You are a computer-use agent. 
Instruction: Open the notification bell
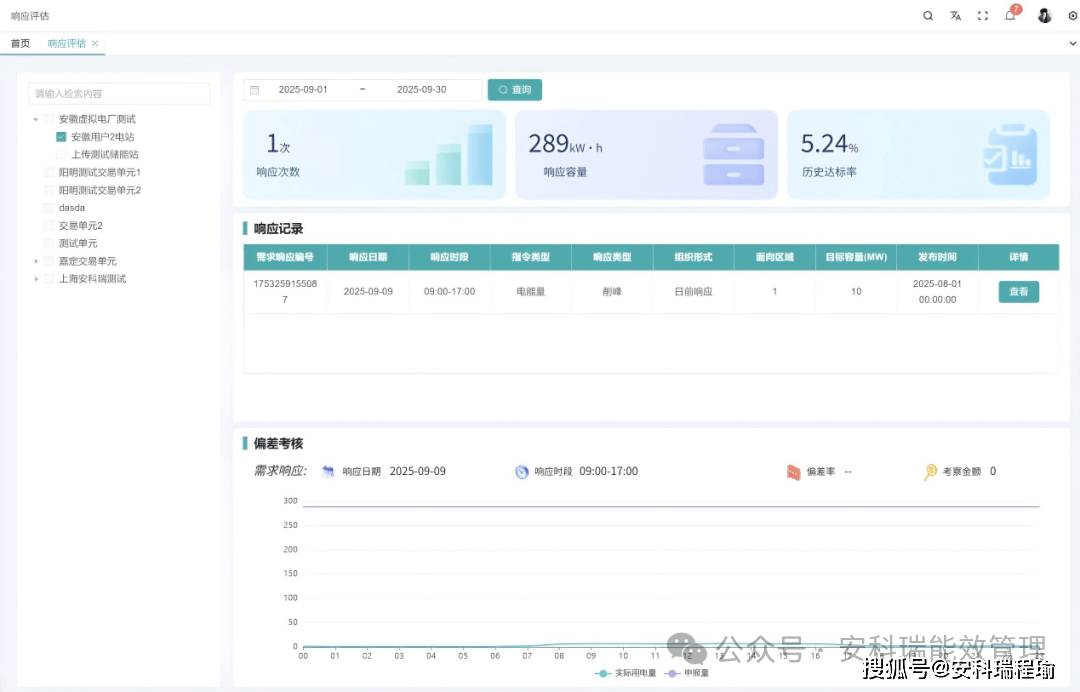(1010, 16)
